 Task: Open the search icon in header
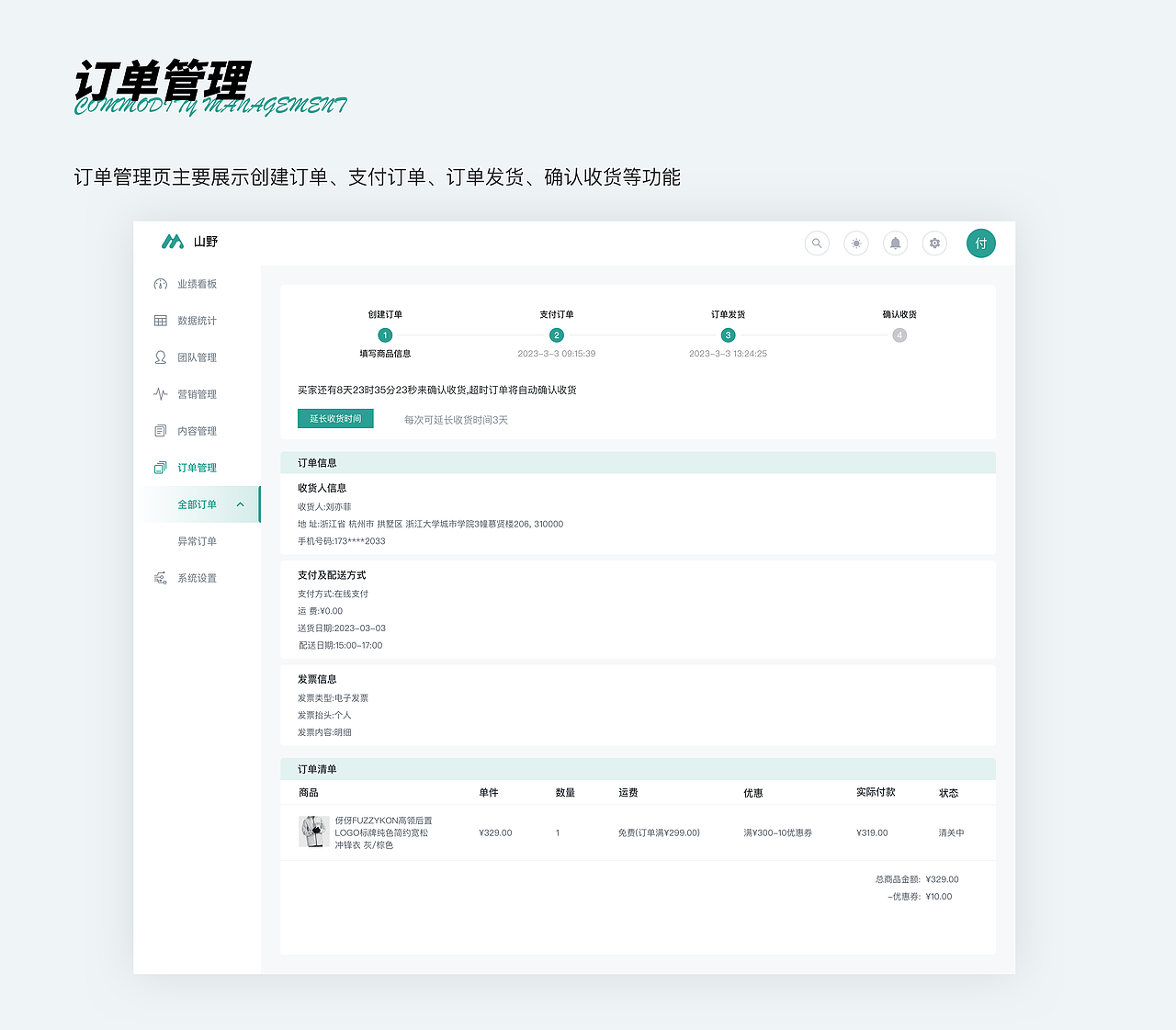817,243
